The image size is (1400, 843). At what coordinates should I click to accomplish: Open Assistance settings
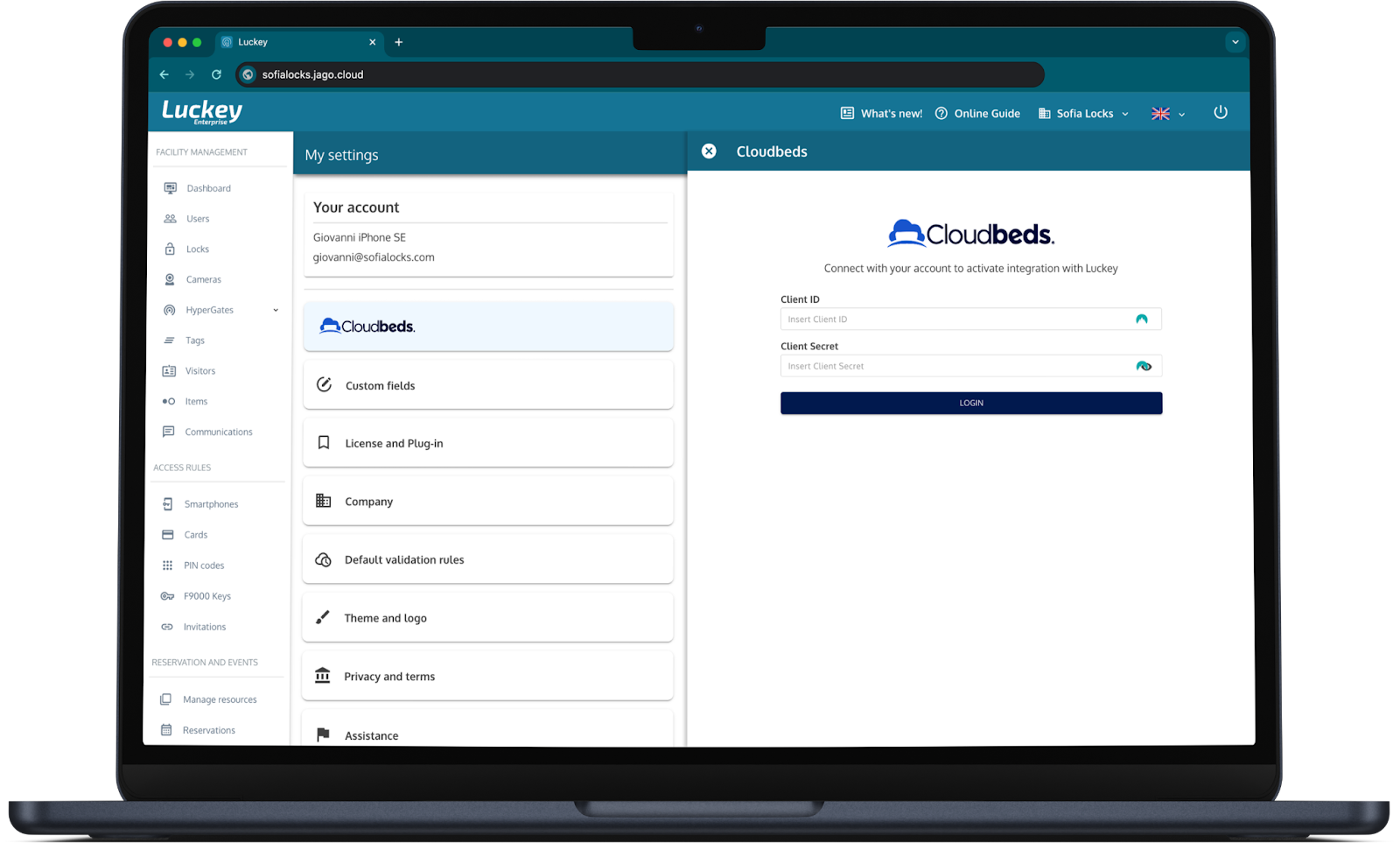488,729
